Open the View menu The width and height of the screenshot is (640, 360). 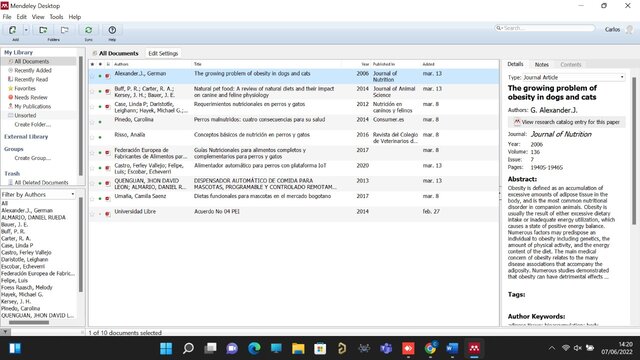click(38, 17)
